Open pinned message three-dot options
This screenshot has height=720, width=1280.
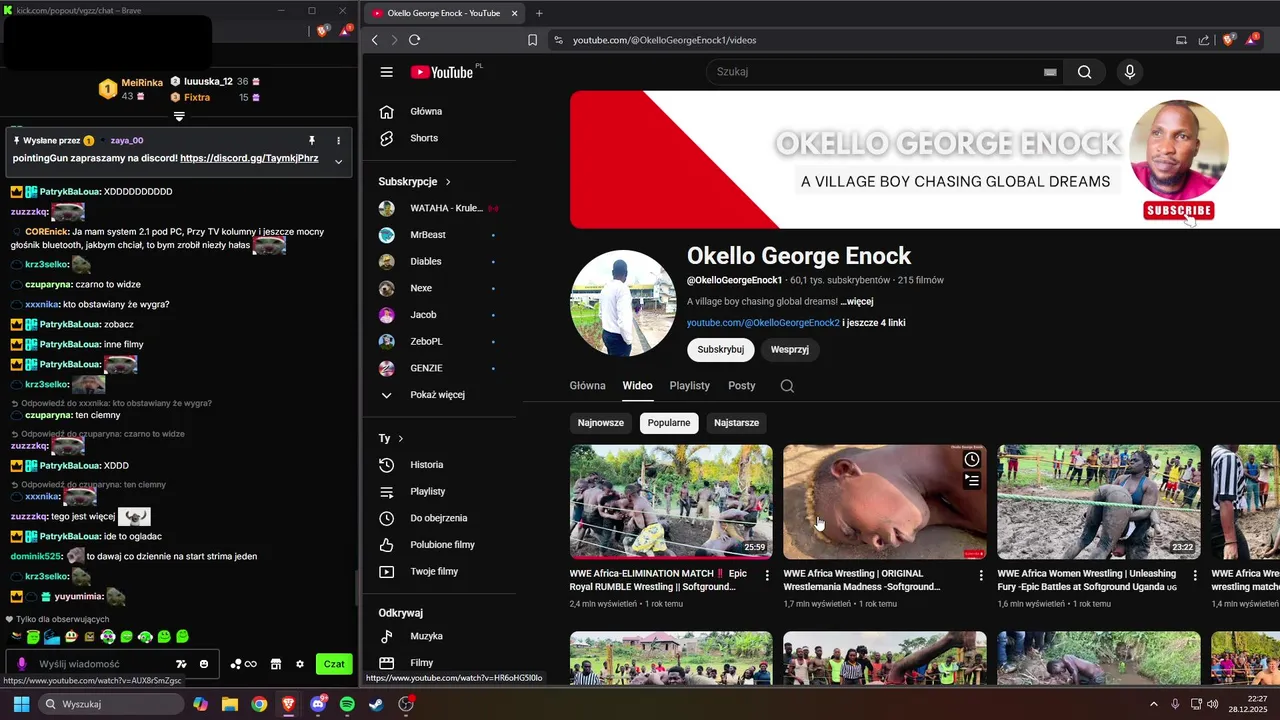tap(338, 141)
